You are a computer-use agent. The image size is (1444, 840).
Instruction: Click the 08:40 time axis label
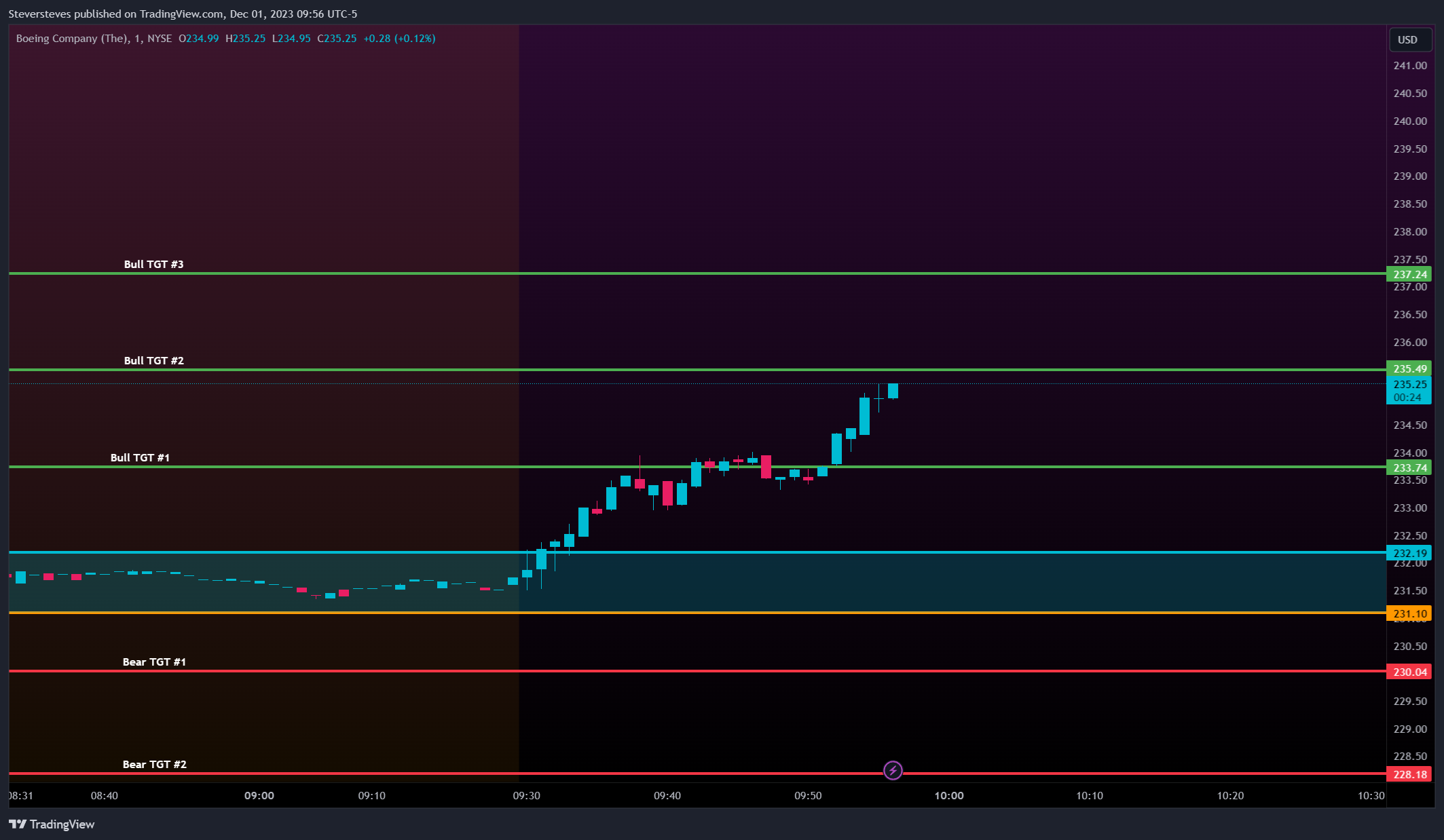[104, 795]
